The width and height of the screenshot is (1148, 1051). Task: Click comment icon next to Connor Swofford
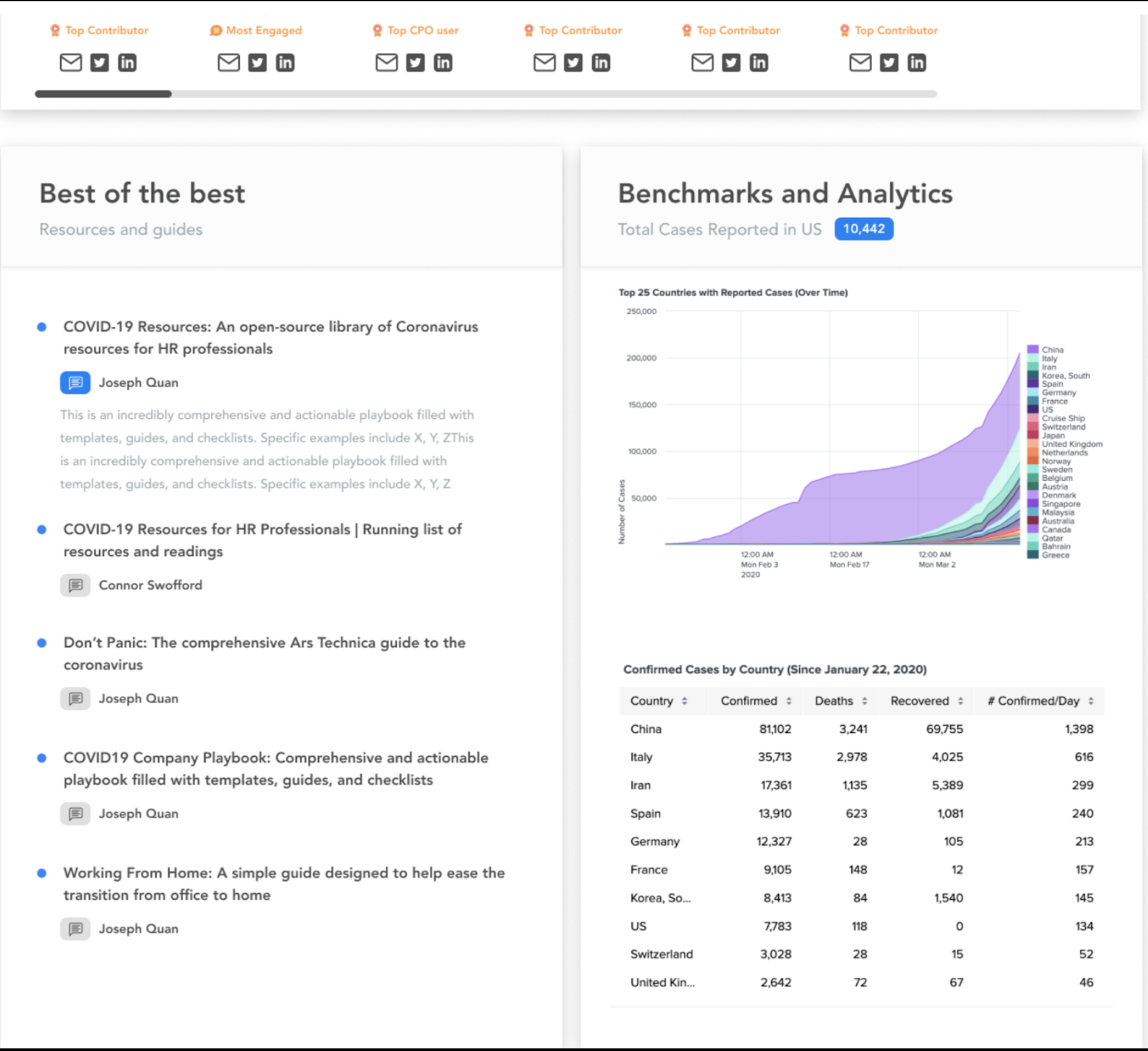click(x=76, y=585)
